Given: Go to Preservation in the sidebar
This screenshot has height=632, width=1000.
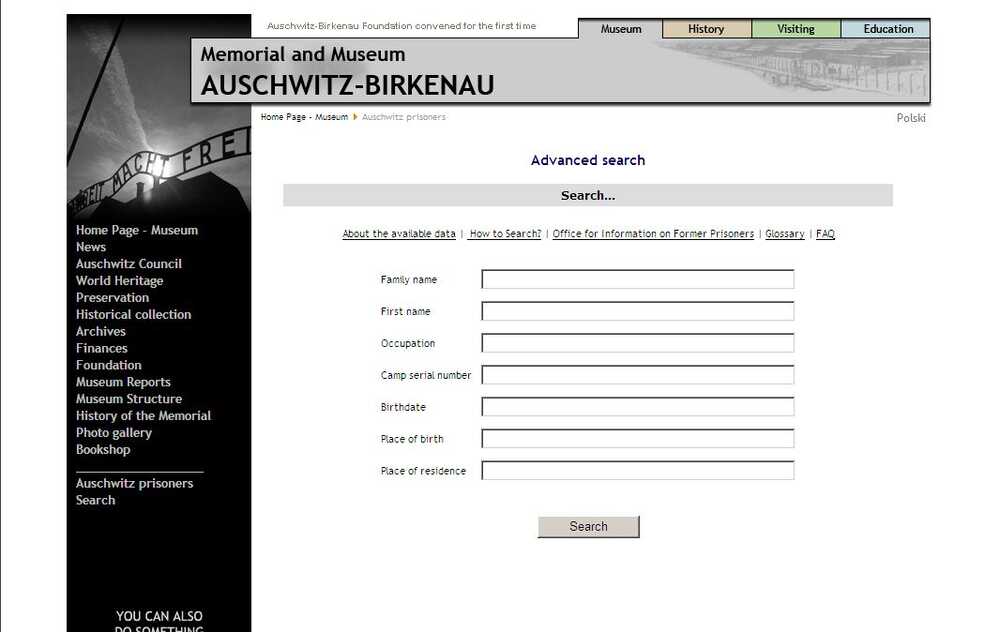Looking at the screenshot, I should [112, 298].
